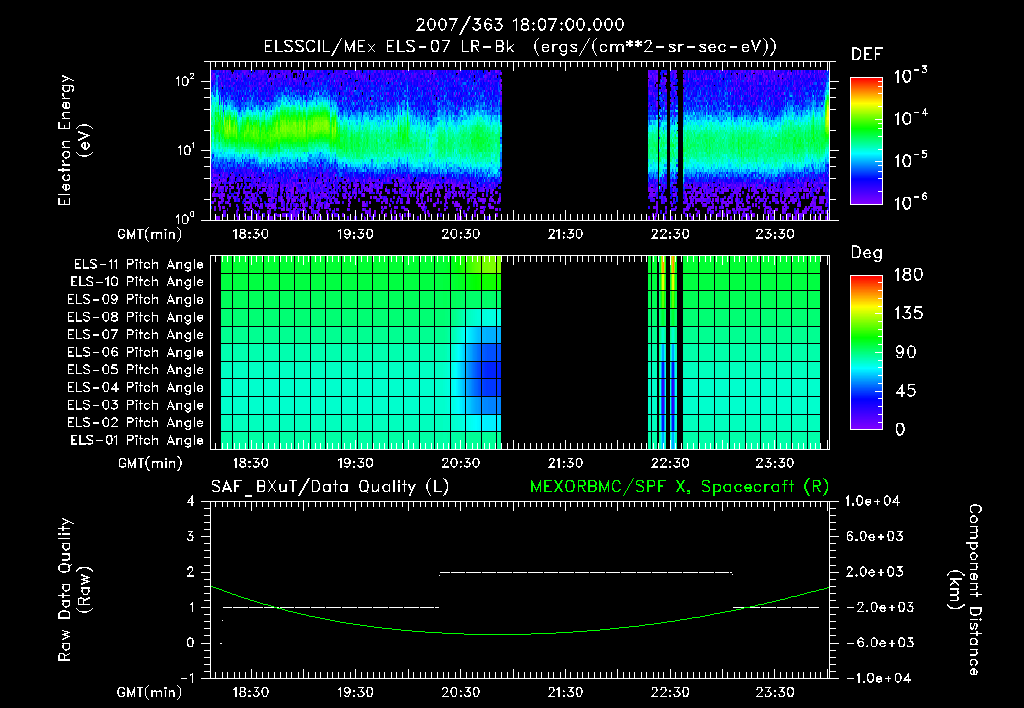Pick the ELS-03 Pitch Angle label
This screenshot has width=1024, height=708.
[136, 406]
